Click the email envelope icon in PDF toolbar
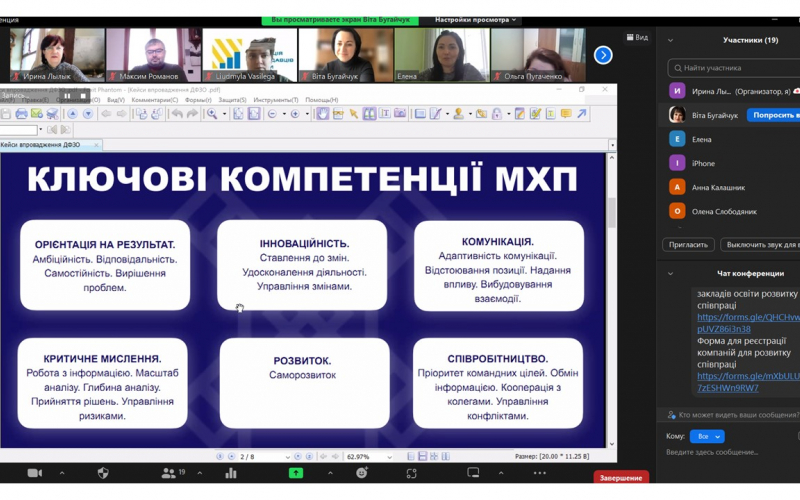 pyautogui.click(x=37, y=114)
